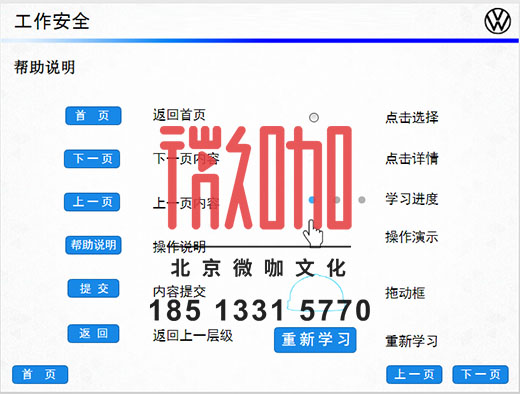Click the 返回 button
The image size is (520, 394).
tap(93, 333)
